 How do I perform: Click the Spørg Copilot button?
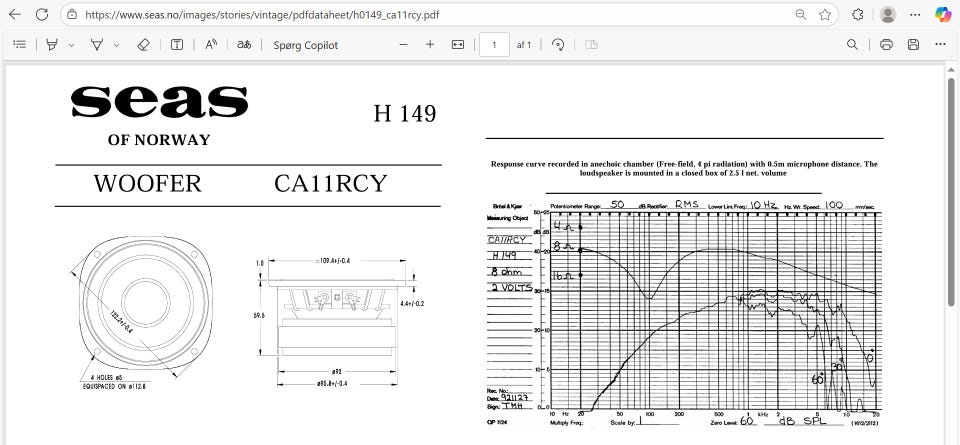(306, 45)
